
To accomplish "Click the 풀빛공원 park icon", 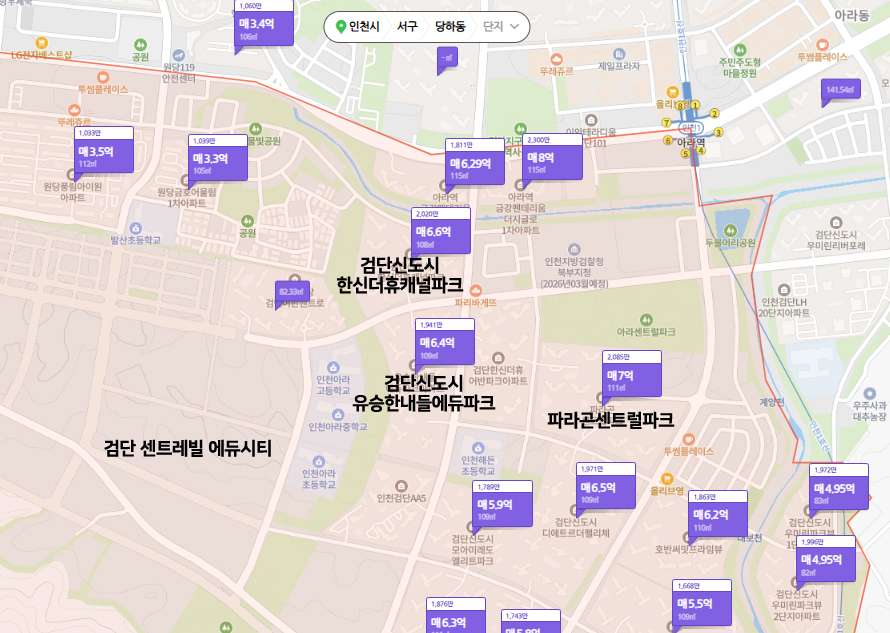I will 255,129.
